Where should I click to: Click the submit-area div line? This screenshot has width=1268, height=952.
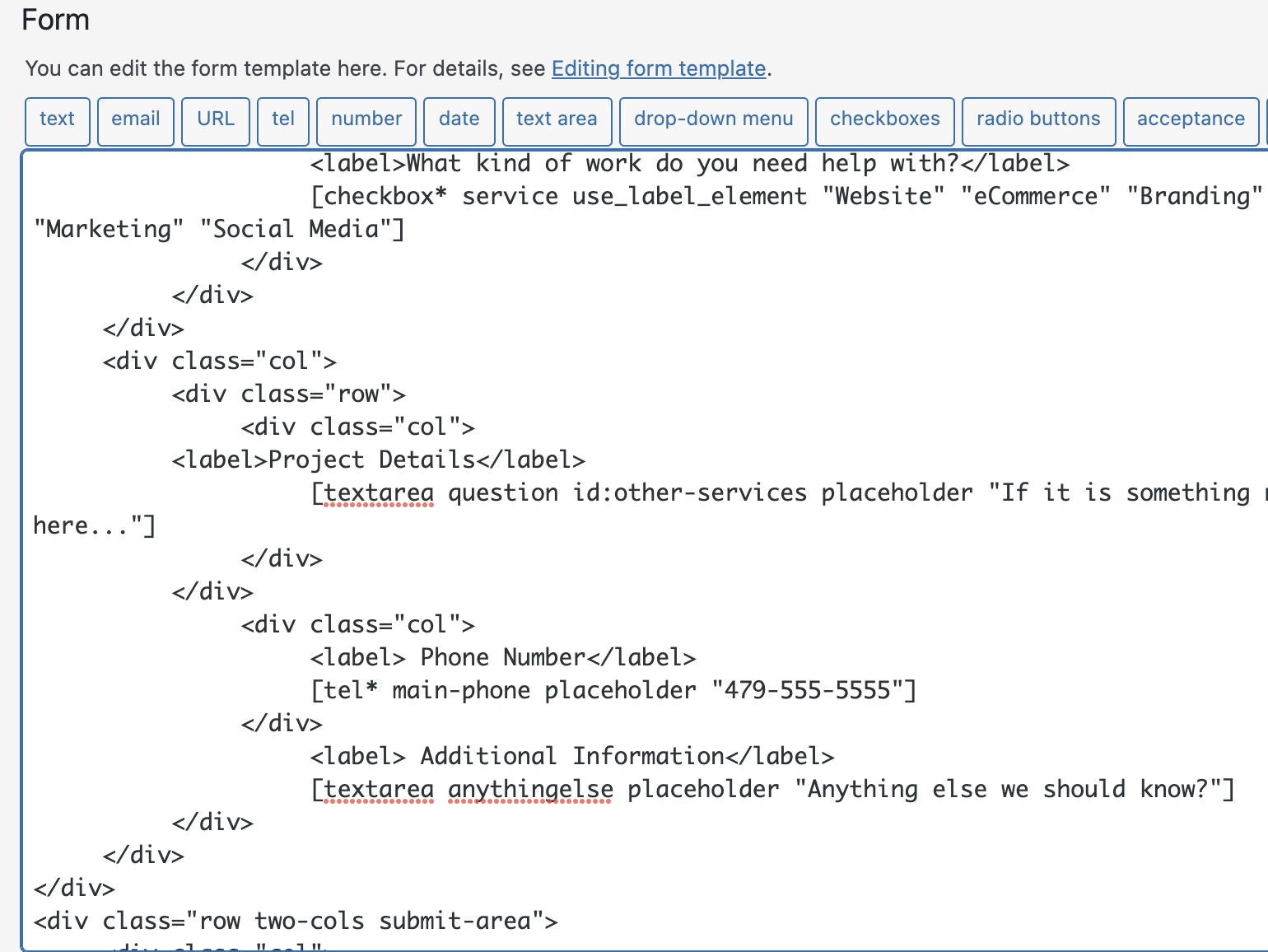pos(296,921)
